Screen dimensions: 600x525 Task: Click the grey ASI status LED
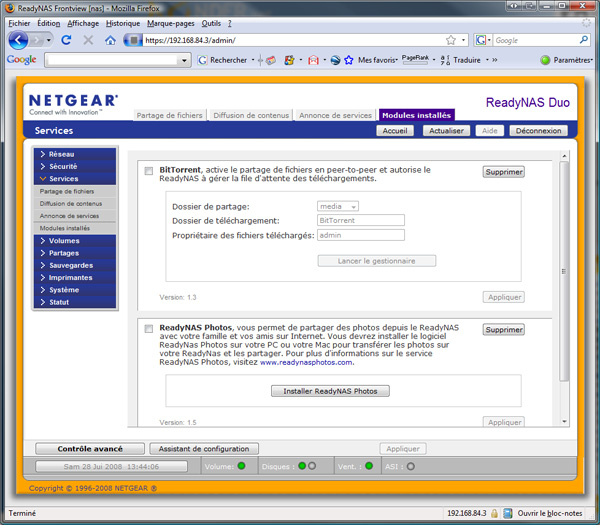click(x=411, y=466)
